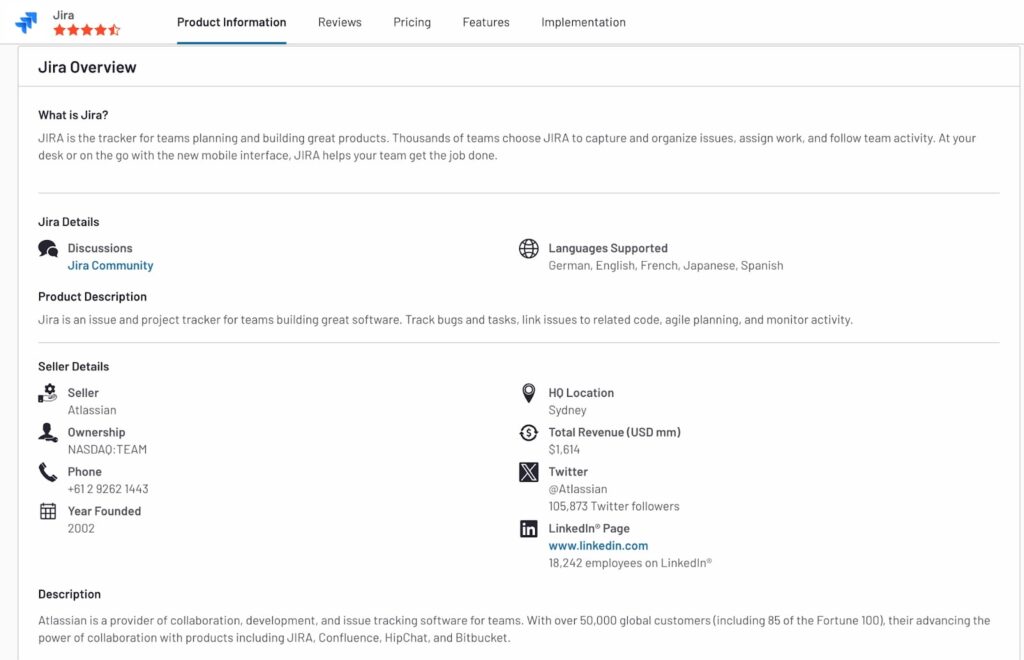1024x660 pixels.
Task: Click the year founded value 2002
Action: click(81, 529)
